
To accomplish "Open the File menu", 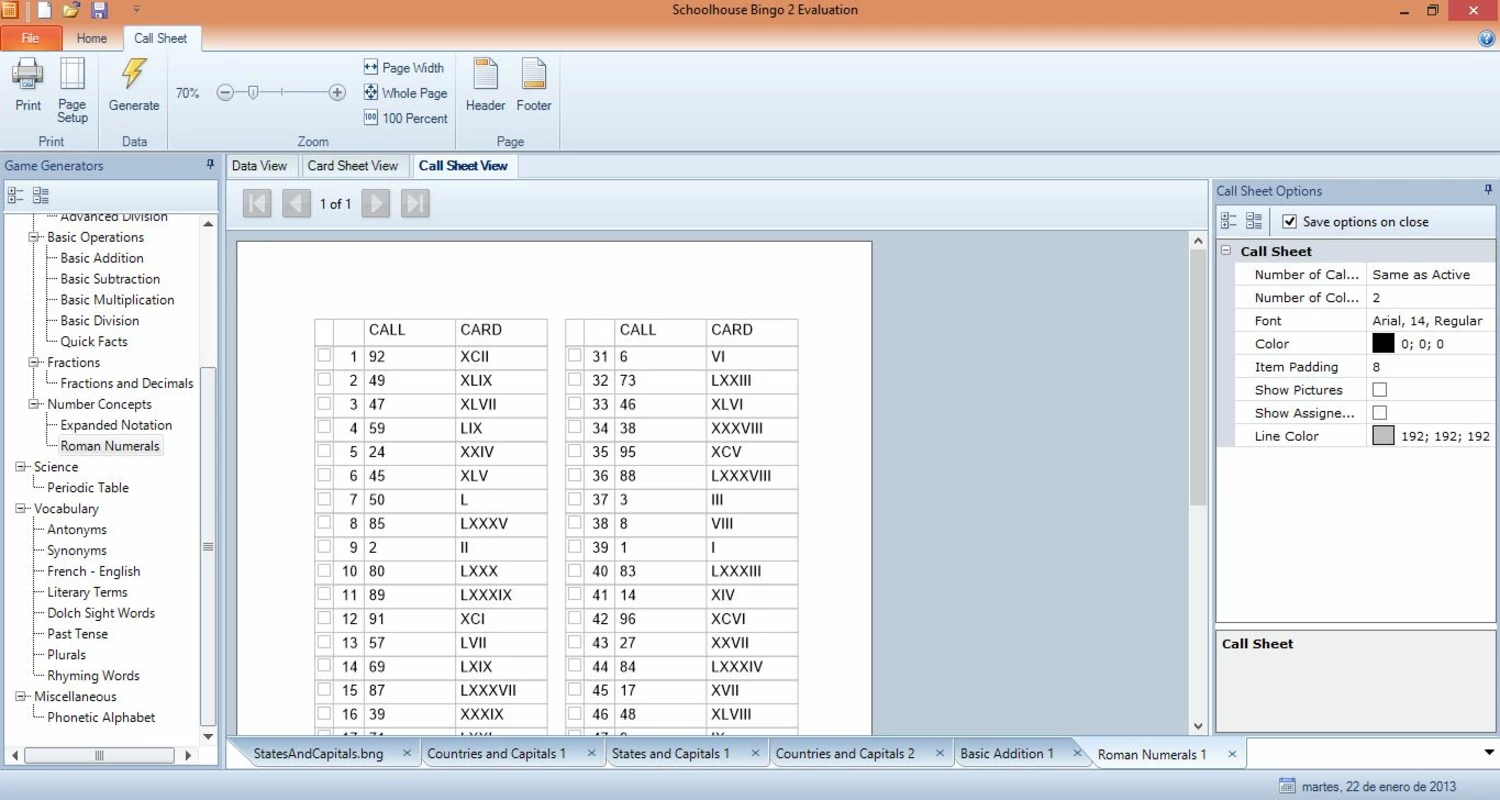I will 31,38.
